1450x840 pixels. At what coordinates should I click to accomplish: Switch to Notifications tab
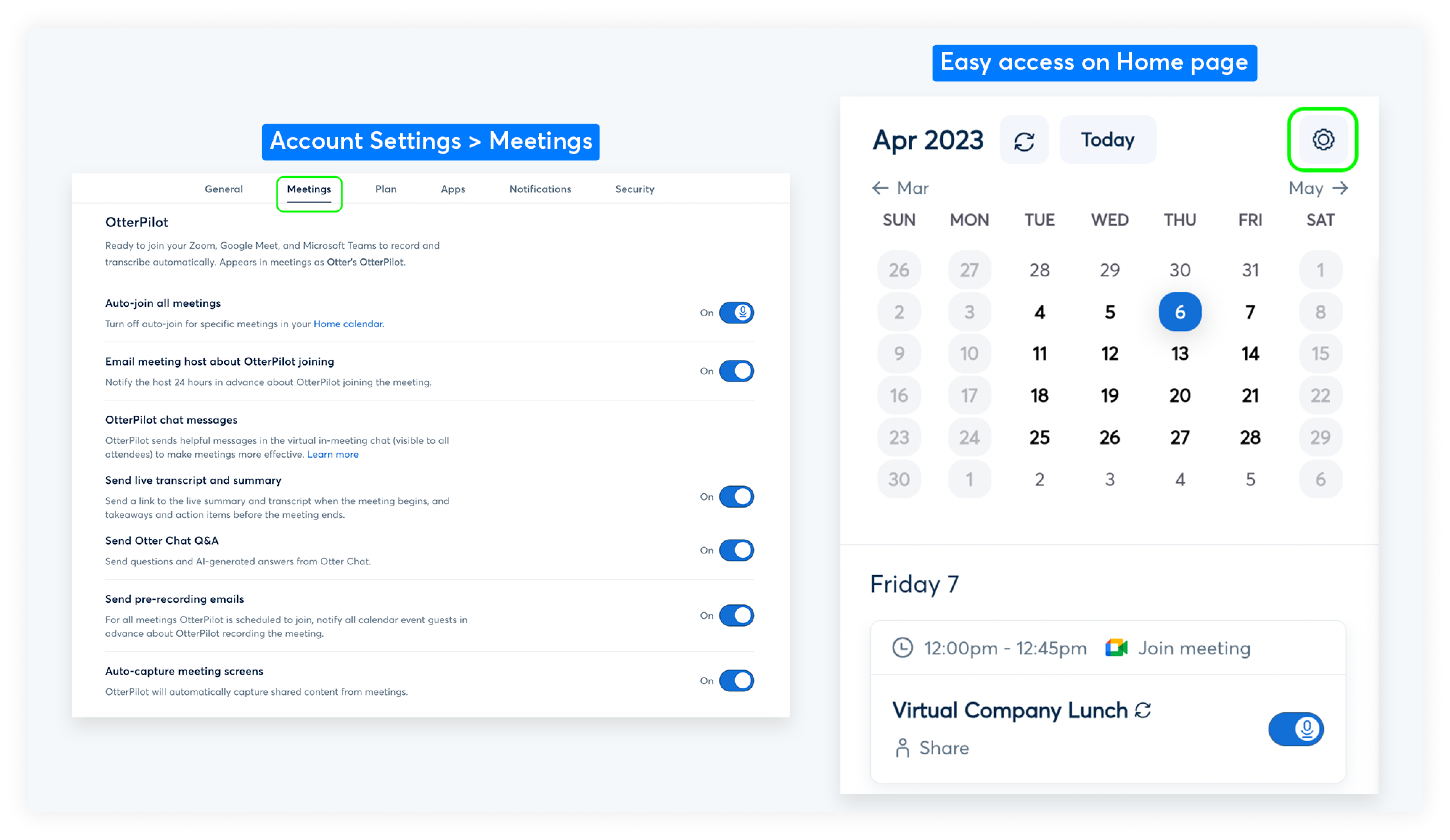click(540, 189)
